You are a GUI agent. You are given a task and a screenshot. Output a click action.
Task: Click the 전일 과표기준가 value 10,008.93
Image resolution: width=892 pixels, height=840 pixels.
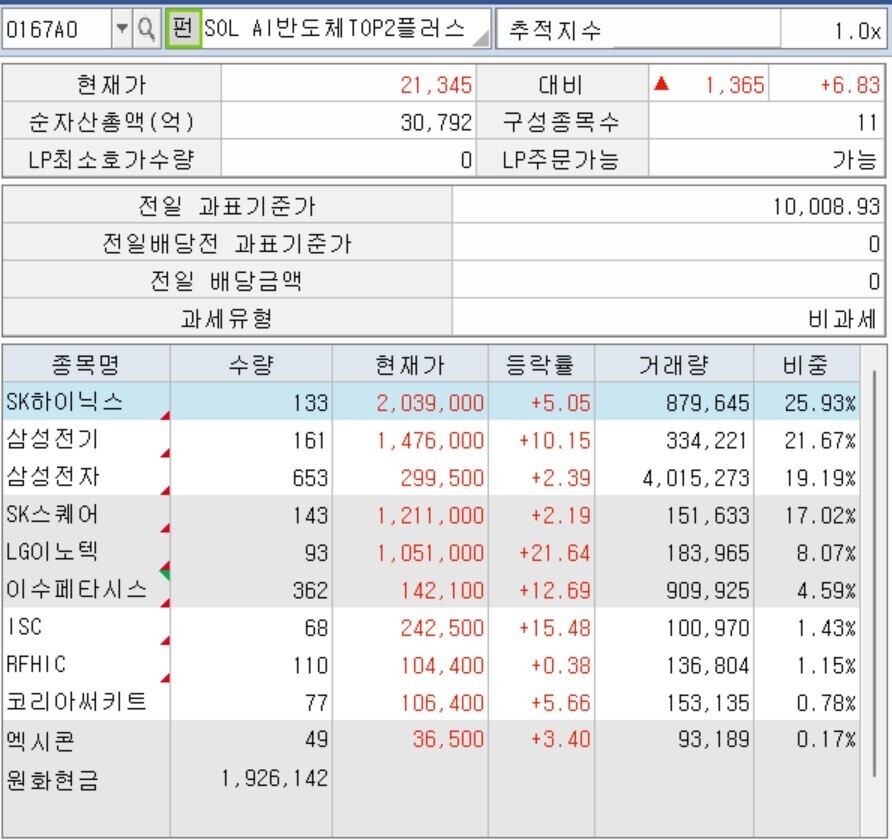coord(826,206)
